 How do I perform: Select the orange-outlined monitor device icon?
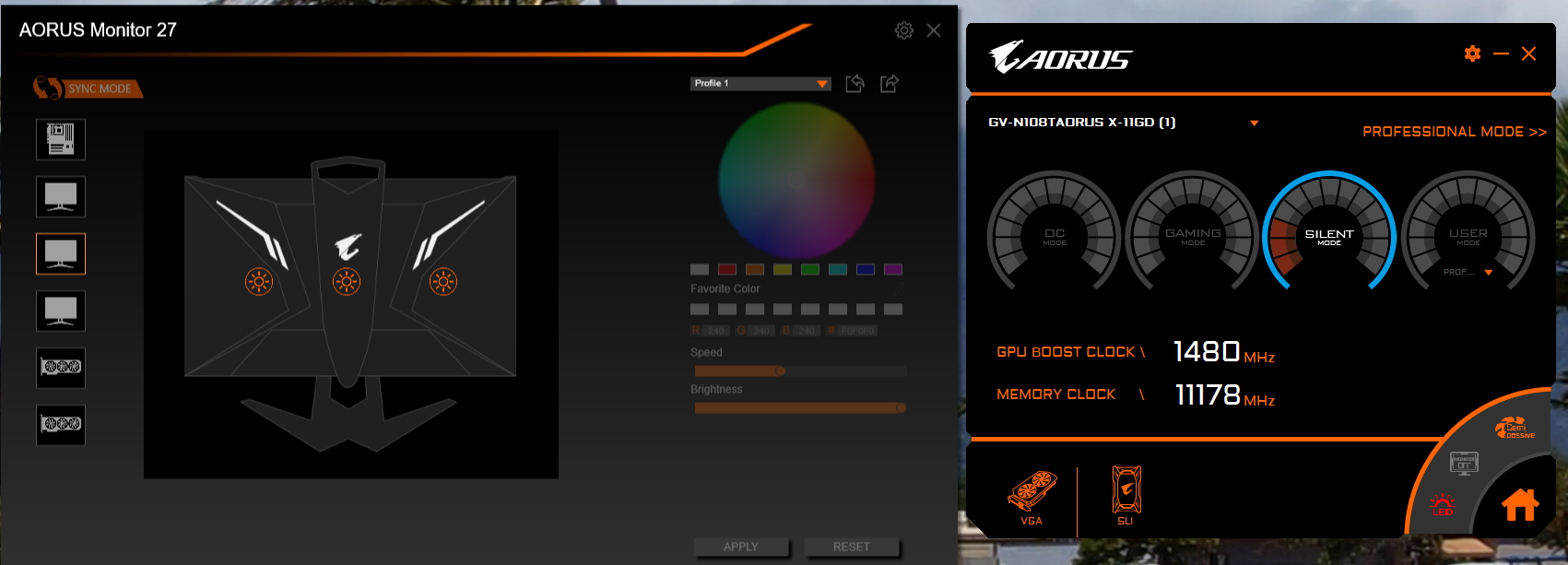click(61, 253)
